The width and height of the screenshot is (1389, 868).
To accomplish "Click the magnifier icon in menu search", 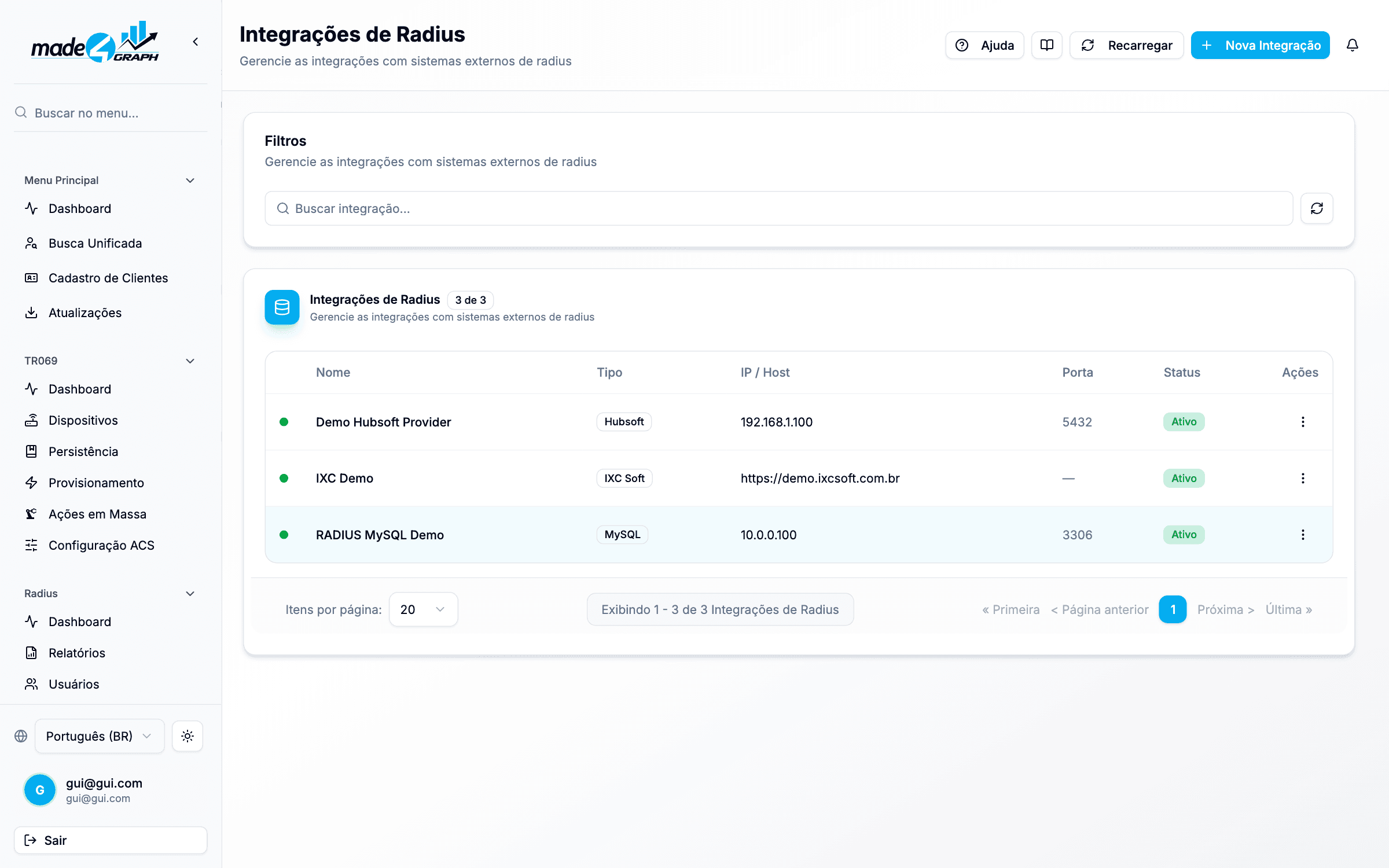I will click(x=21, y=112).
